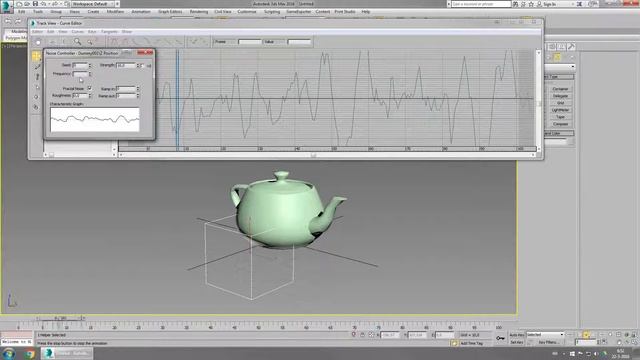Toggle the Fractal Noise checkbox
This screenshot has width=640, height=360.
click(x=89, y=88)
